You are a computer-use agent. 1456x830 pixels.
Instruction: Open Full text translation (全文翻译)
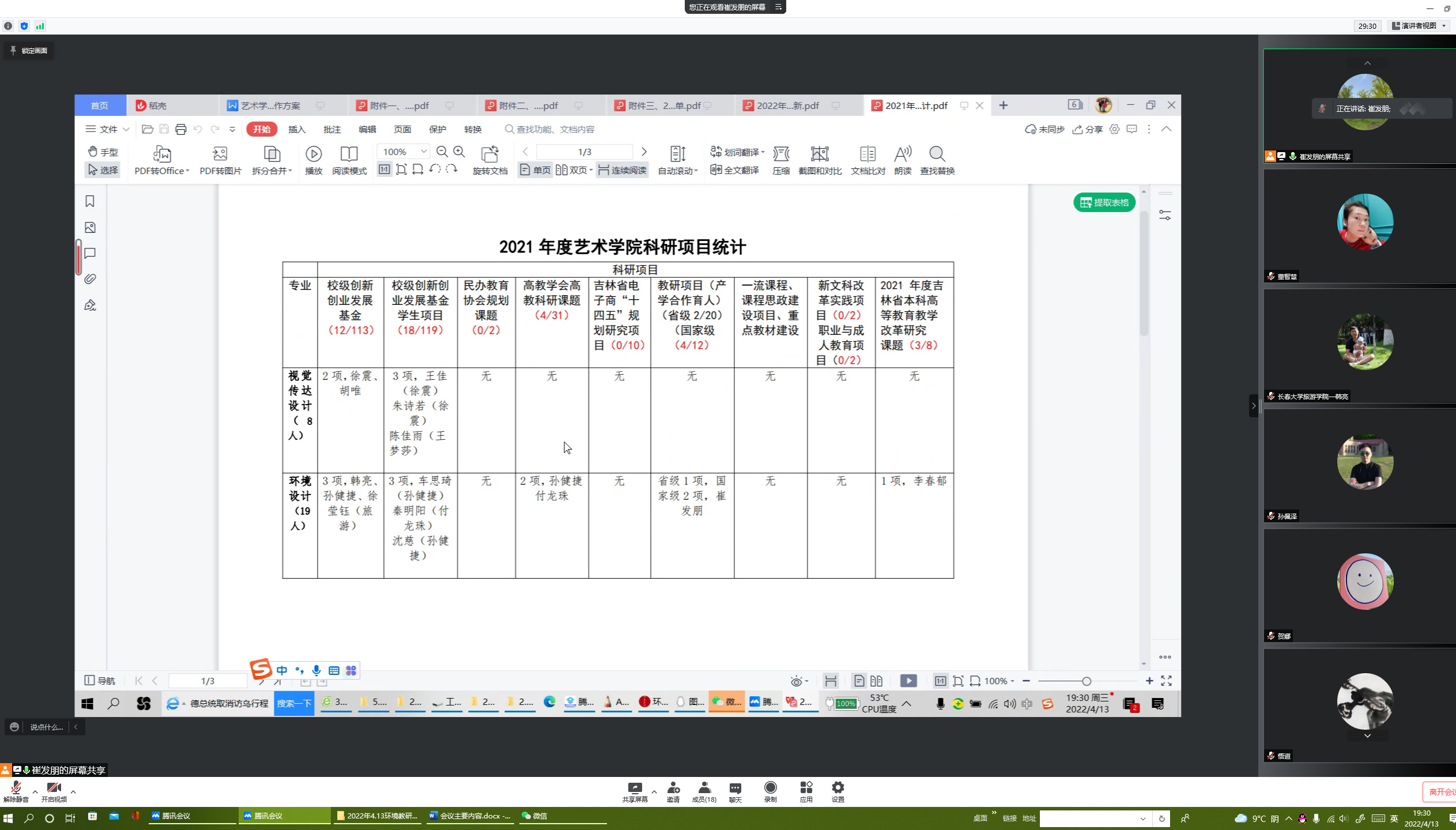coord(735,170)
